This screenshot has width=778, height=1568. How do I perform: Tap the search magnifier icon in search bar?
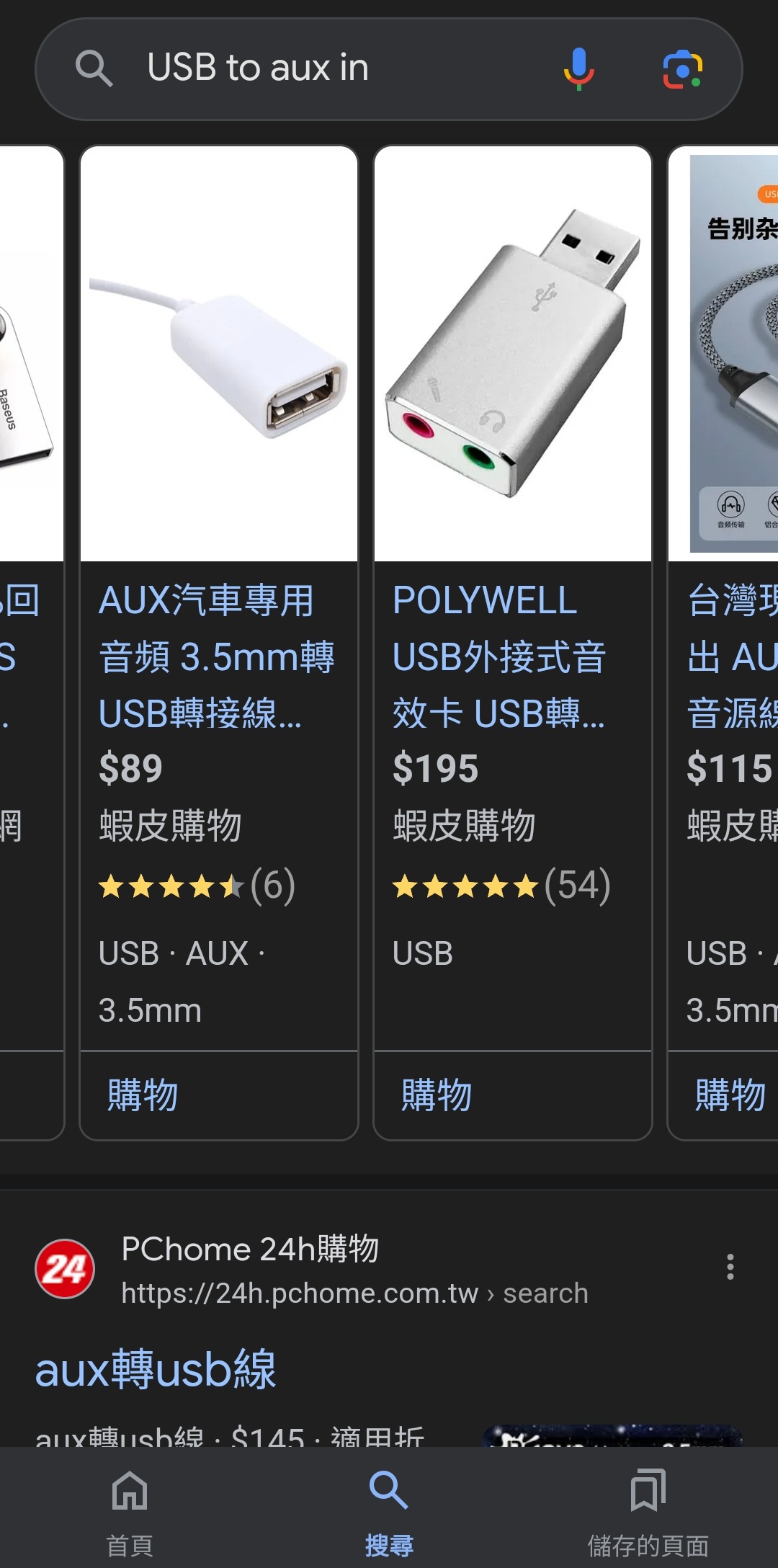click(x=94, y=68)
